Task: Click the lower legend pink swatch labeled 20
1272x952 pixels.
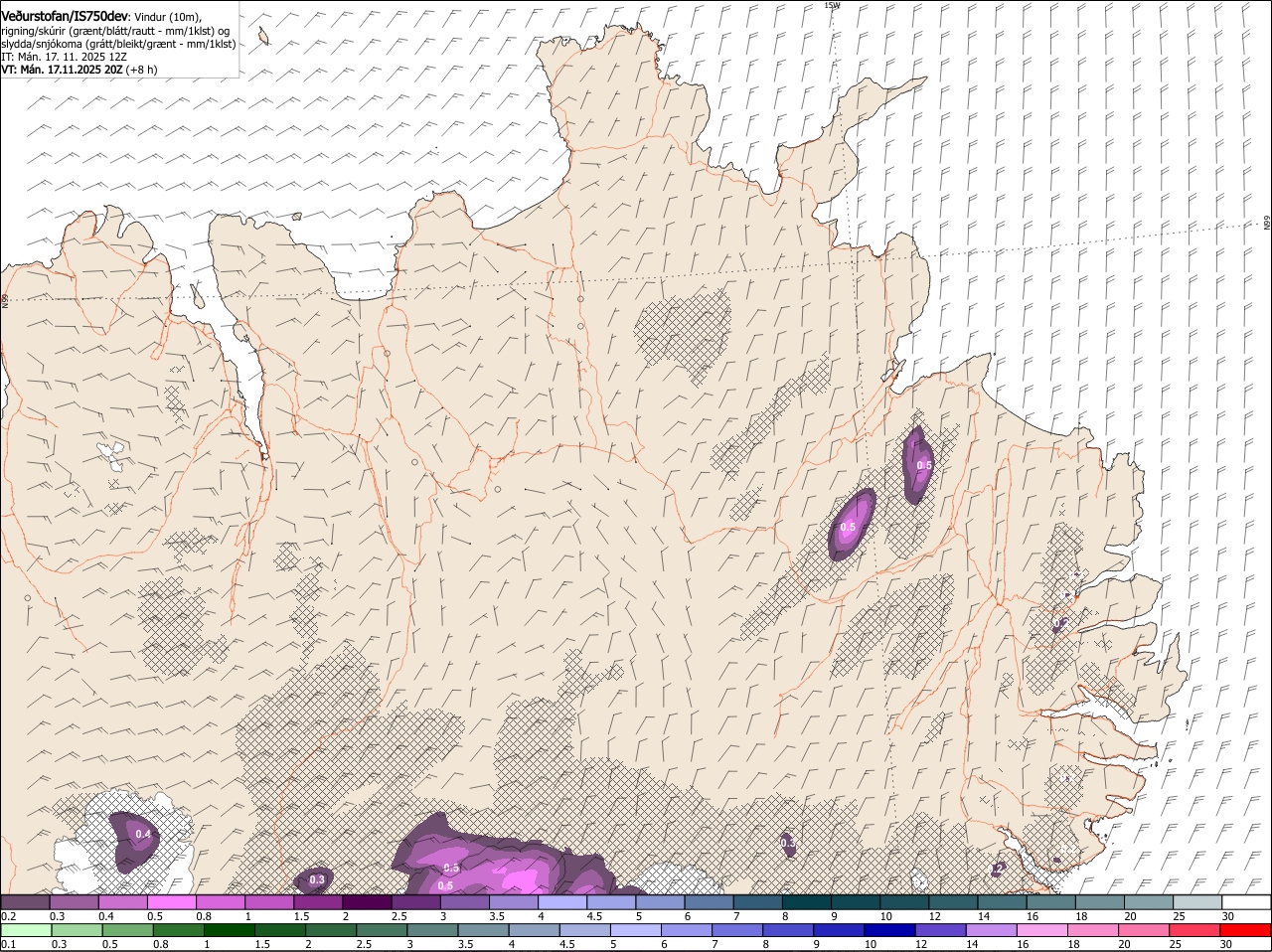Action: (1144, 930)
